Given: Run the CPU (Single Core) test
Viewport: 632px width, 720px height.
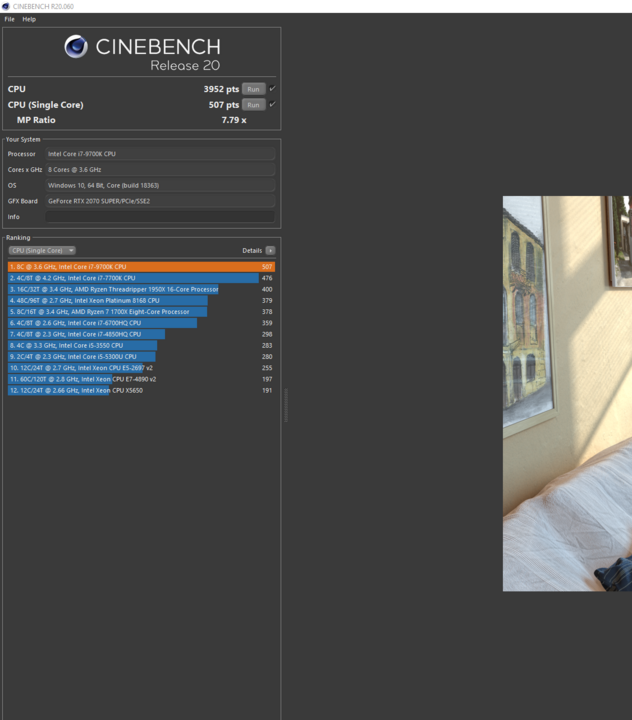Looking at the screenshot, I should click(254, 105).
